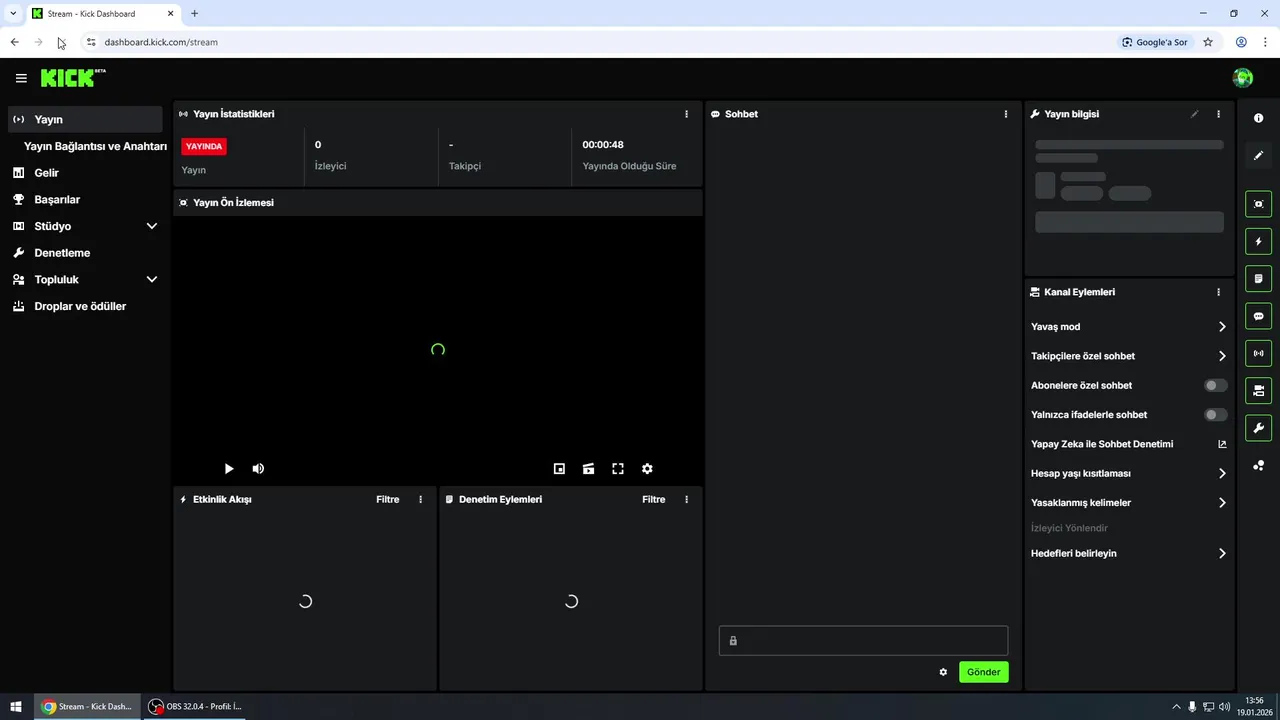Open a new browser tab with plus
Screen dimensions: 1280x720
194,14
